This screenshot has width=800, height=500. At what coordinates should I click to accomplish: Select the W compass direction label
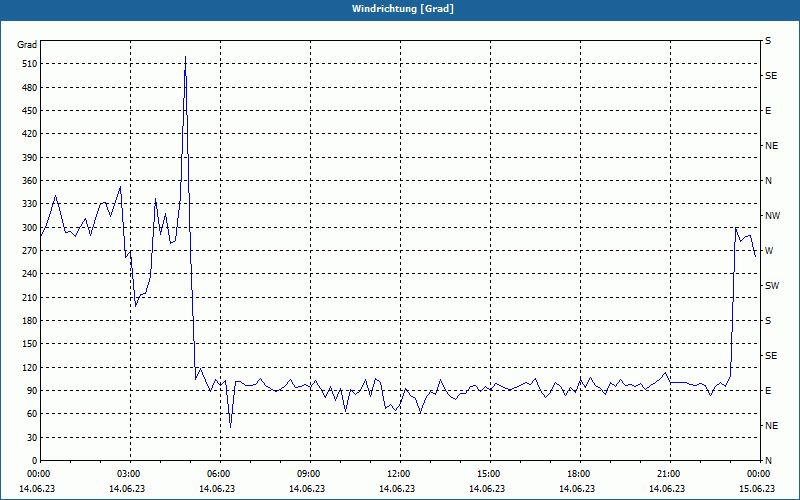769,251
